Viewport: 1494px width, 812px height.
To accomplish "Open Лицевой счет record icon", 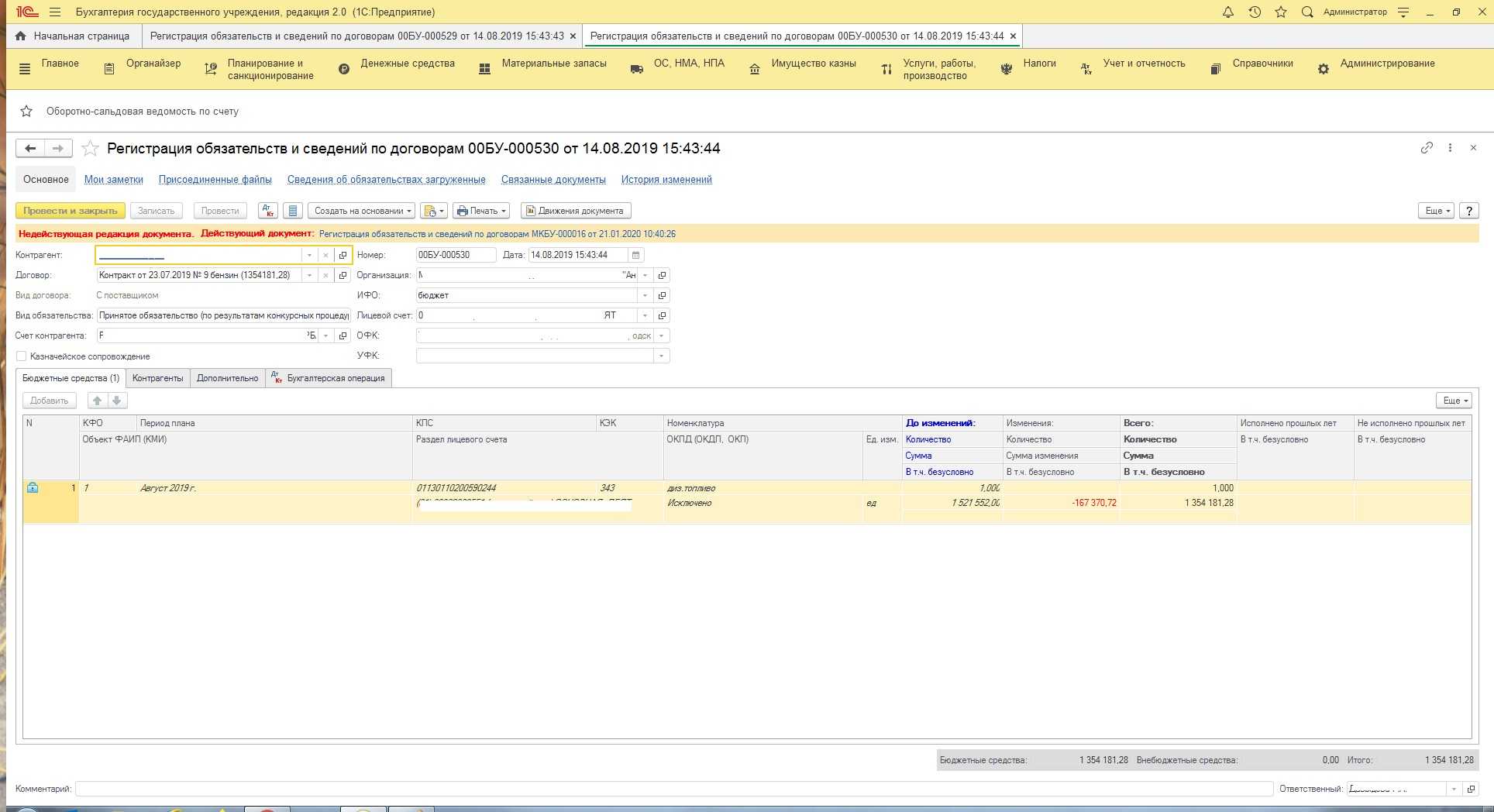I will [x=662, y=315].
